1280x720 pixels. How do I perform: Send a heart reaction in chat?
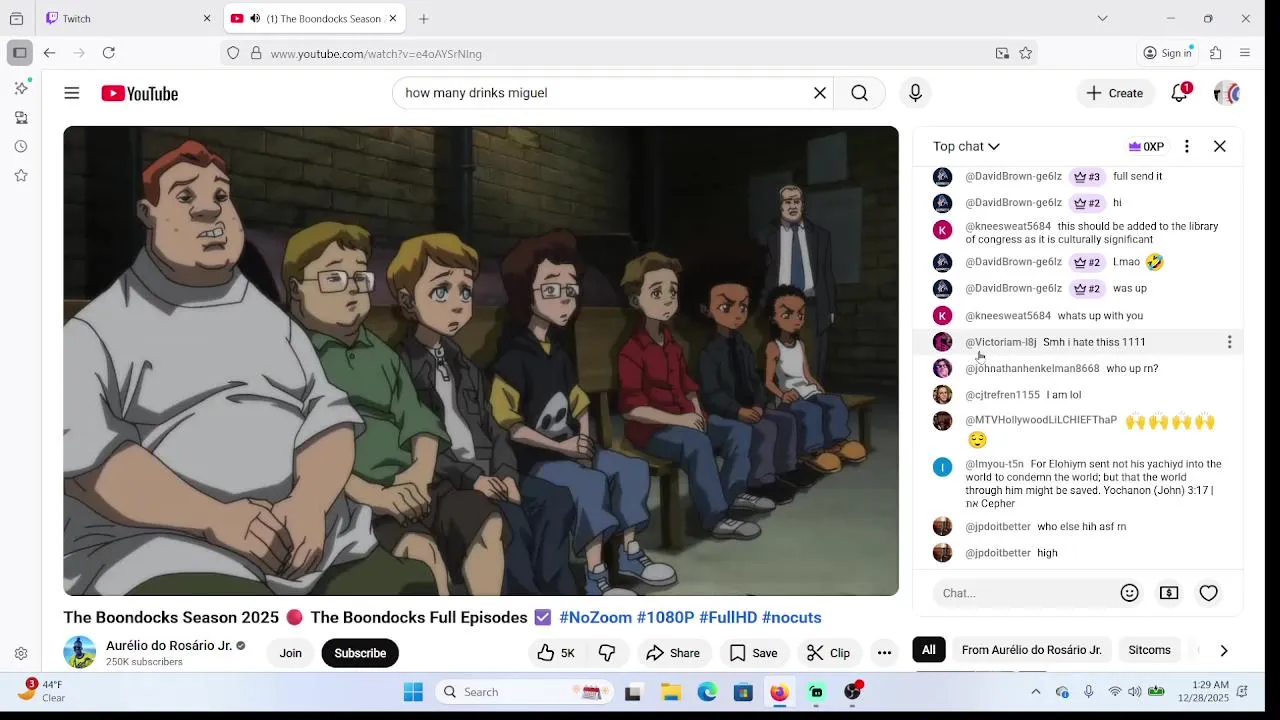(x=1209, y=593)
